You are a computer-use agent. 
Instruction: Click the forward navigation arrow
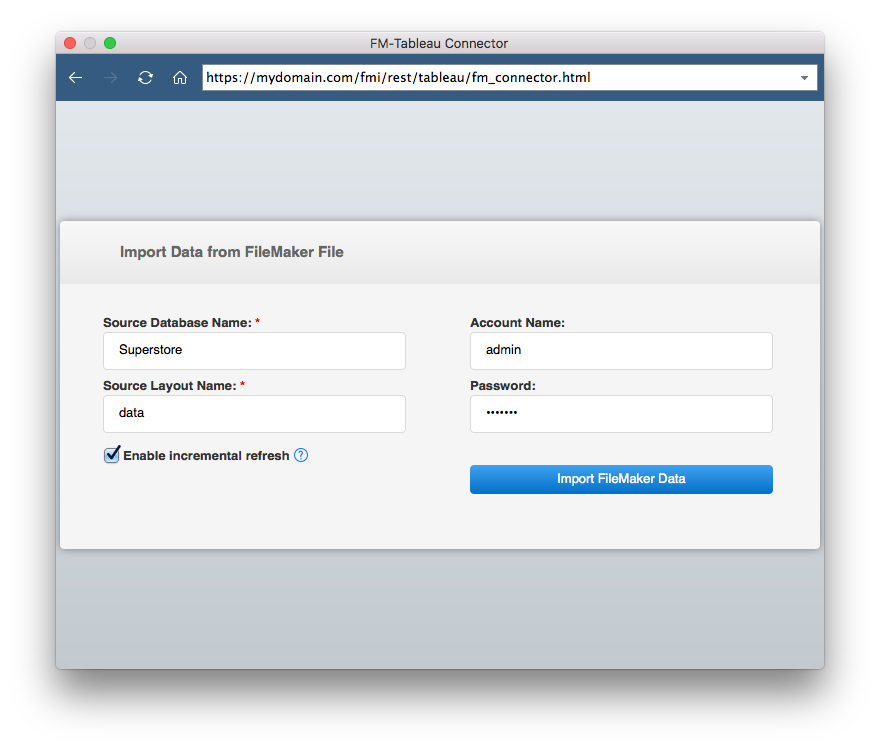point(110,78)
